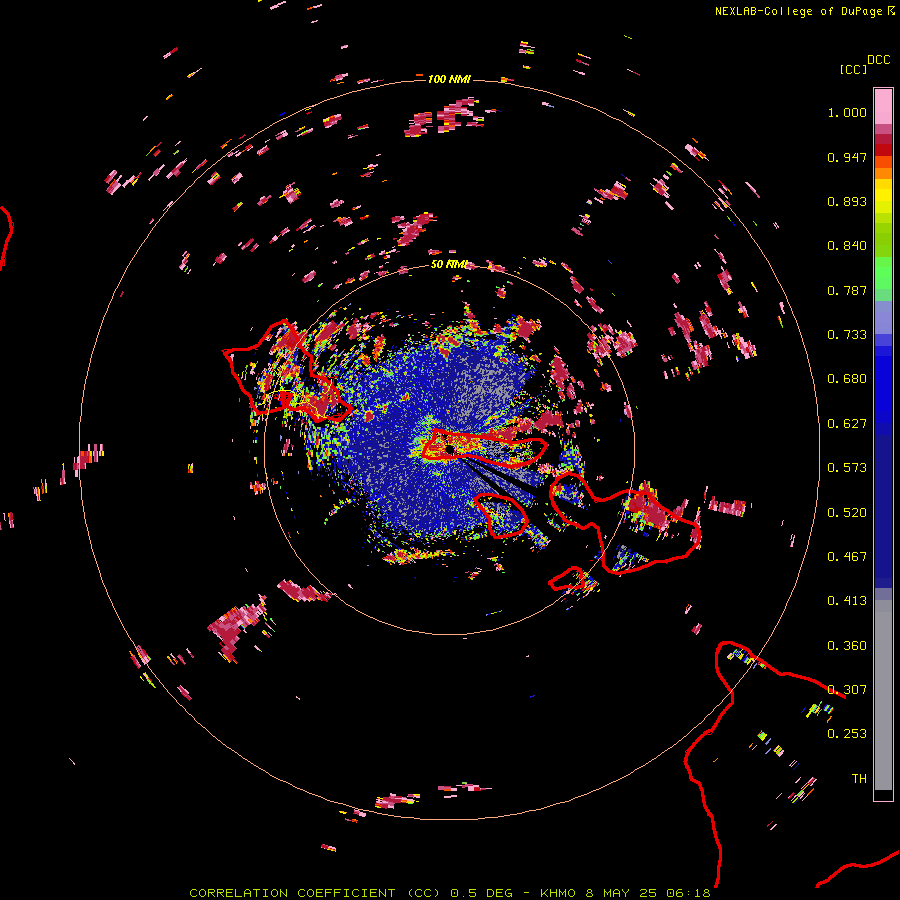
Task: Click the pink top segment of color bar
Action: [883, 106]
